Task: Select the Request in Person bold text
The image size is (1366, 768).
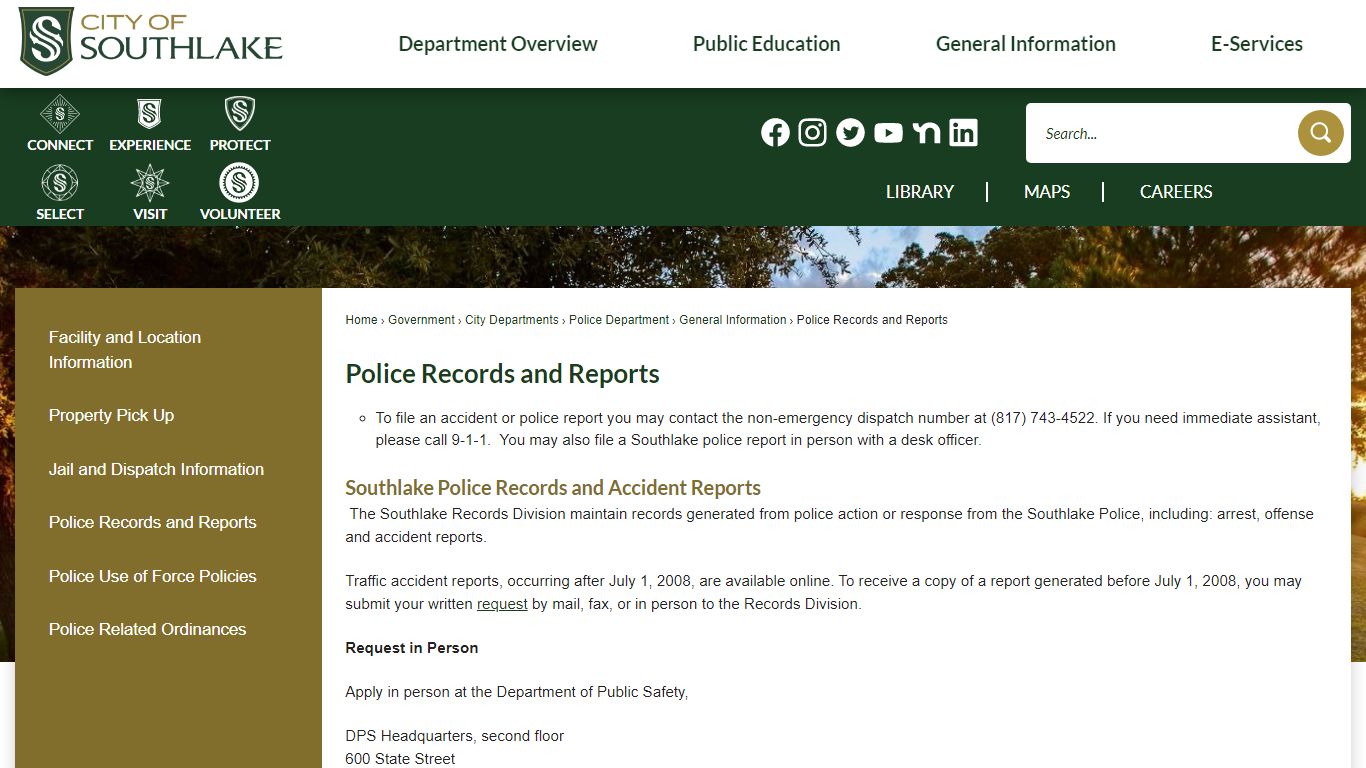Action: [412, 648]
